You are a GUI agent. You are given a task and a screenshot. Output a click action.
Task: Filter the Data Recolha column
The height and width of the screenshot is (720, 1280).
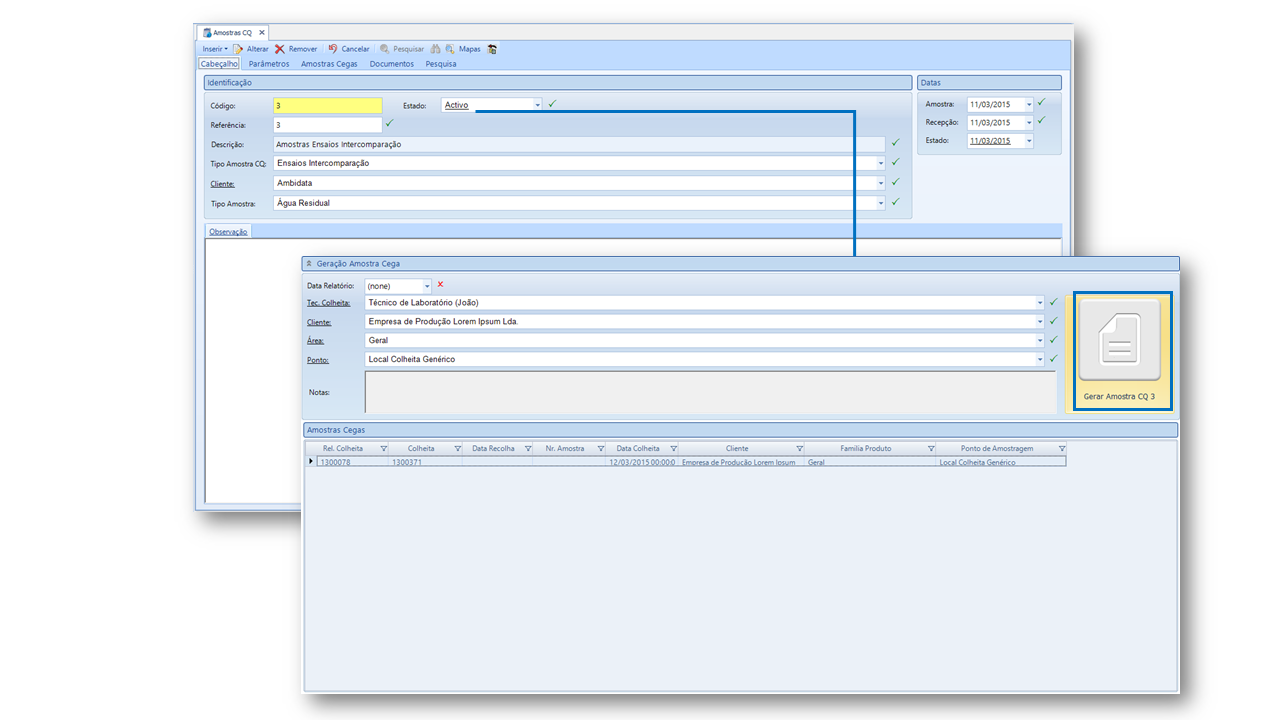528,449
